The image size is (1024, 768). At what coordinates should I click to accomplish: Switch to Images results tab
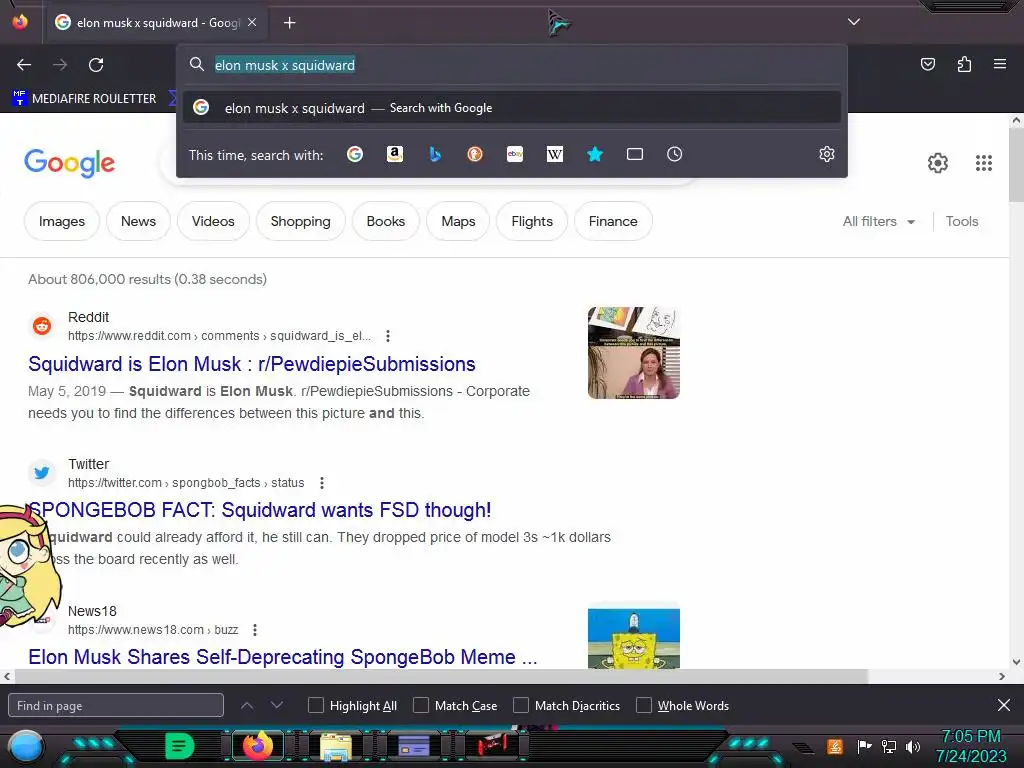(x=61, y=221)
